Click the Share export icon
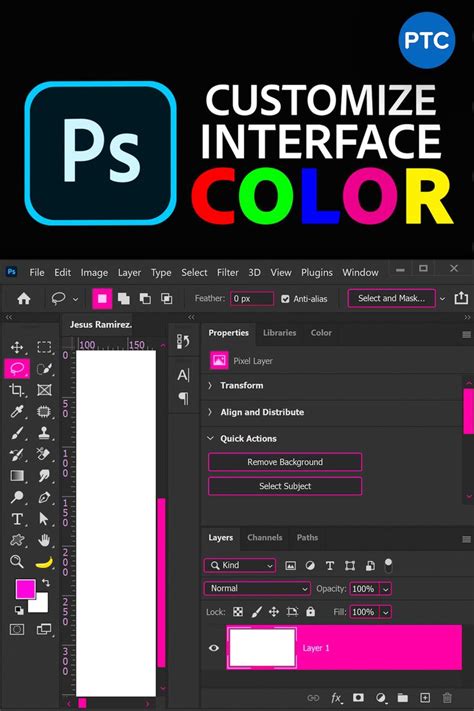This screenshot has height=711, width=474. [x=461, y=298]
